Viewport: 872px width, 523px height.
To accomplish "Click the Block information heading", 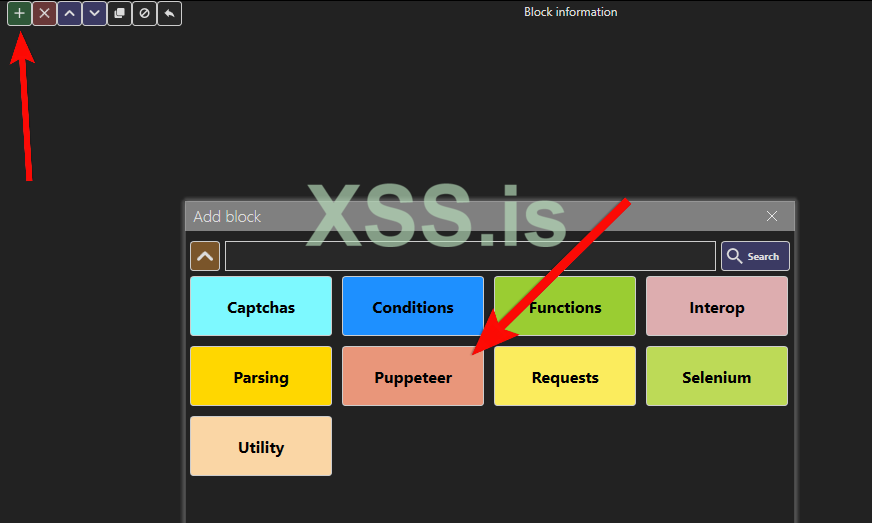I will pyautogui.click(x=571, y=12).
